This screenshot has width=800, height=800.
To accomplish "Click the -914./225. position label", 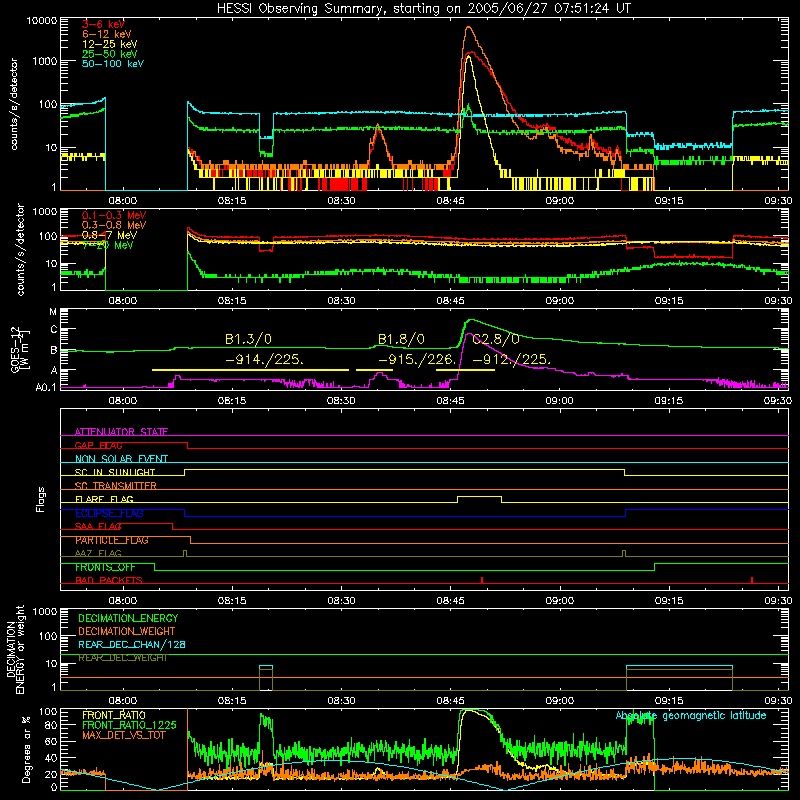I will pyautogui.click(x=264, y=360).
